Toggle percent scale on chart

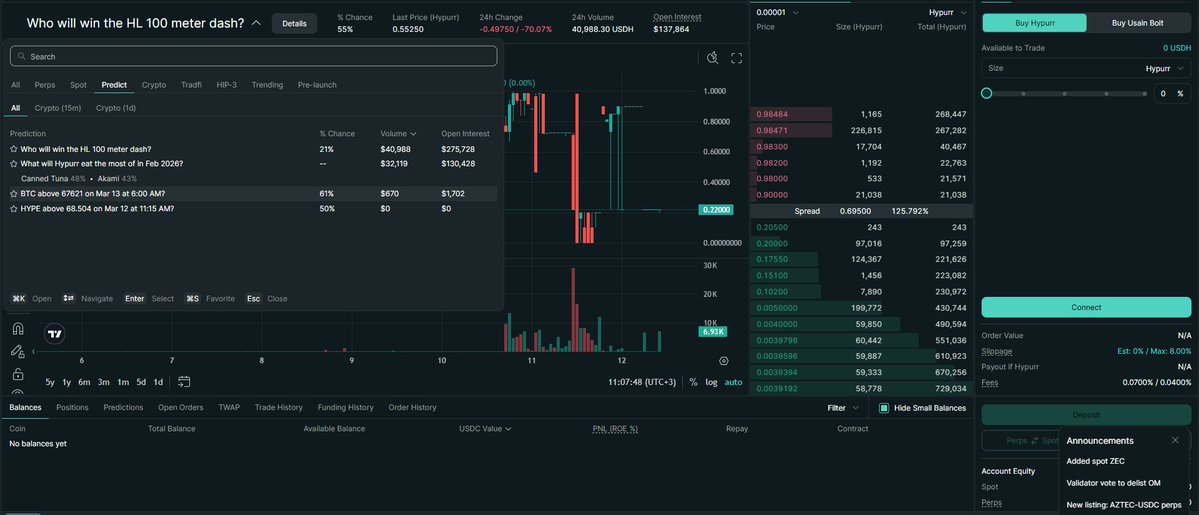point(693,382)
